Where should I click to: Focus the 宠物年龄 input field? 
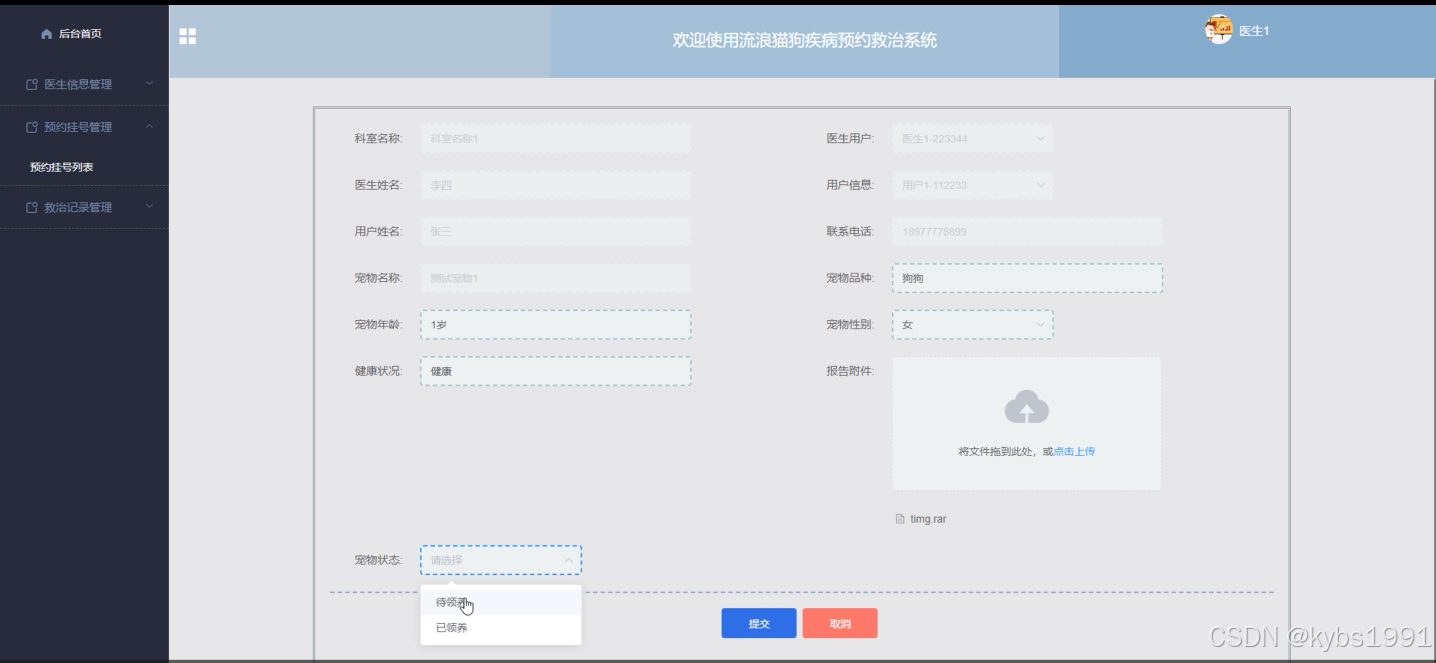click(555, 325)
